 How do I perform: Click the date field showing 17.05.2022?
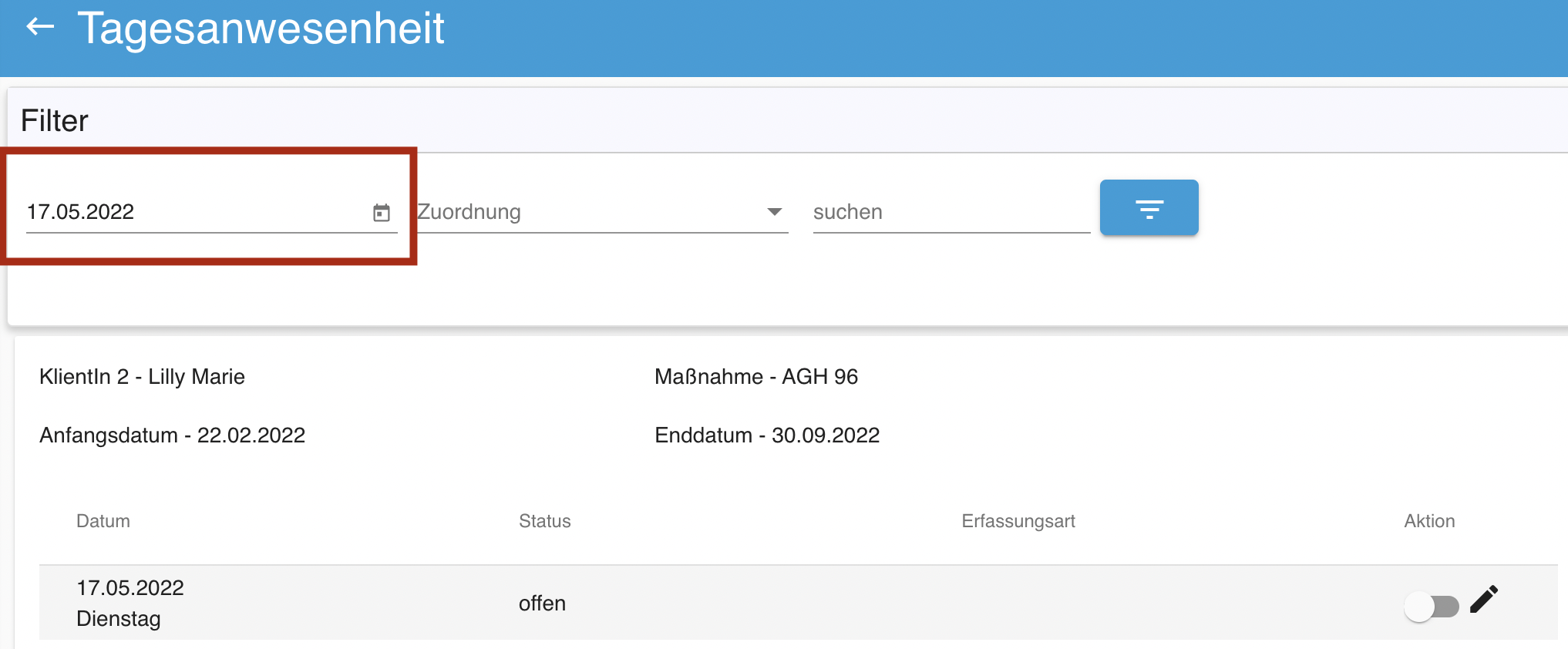click(x=193, y=212)
